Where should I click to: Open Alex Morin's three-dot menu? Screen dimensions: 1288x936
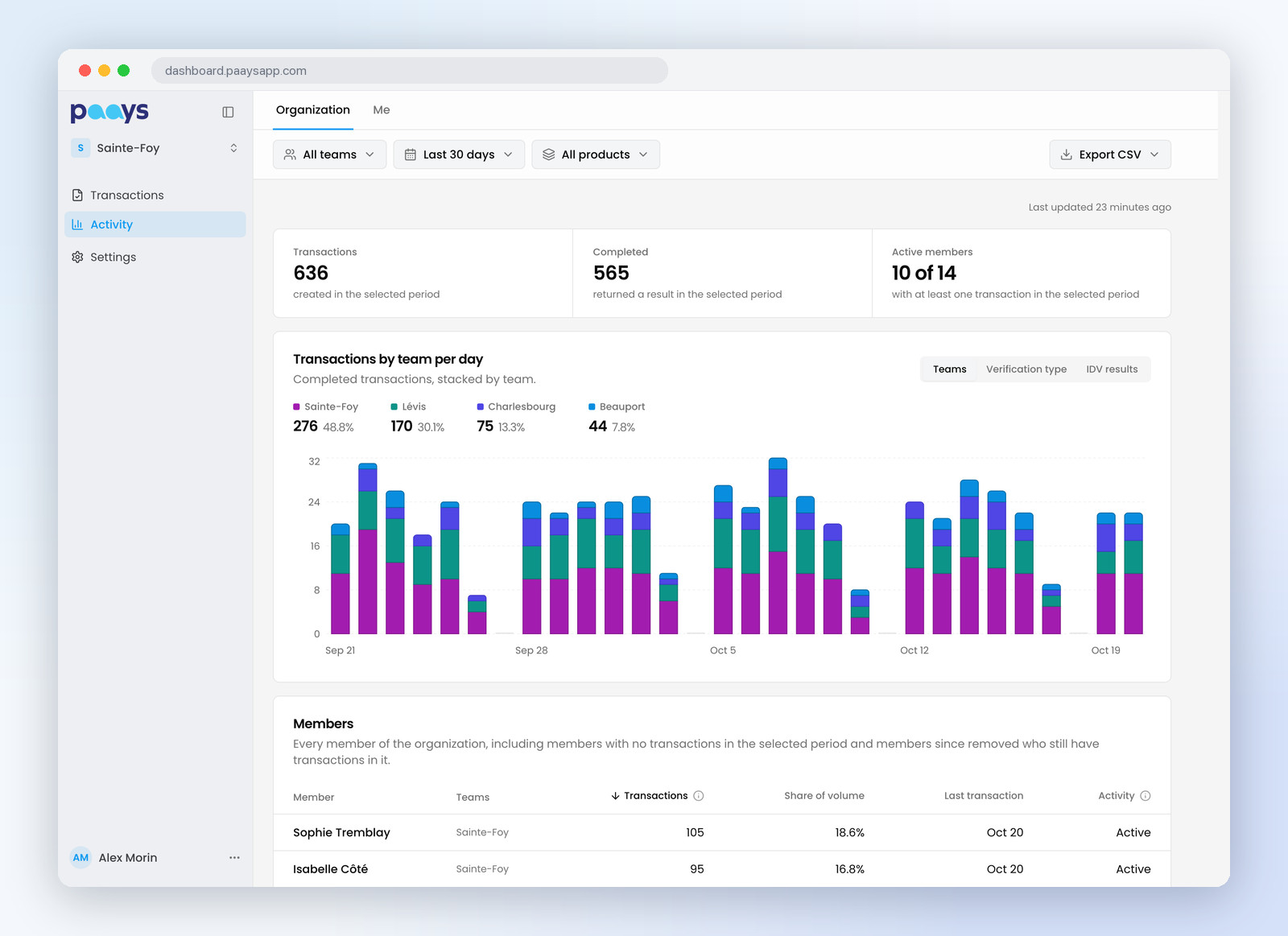coord(234,857)
